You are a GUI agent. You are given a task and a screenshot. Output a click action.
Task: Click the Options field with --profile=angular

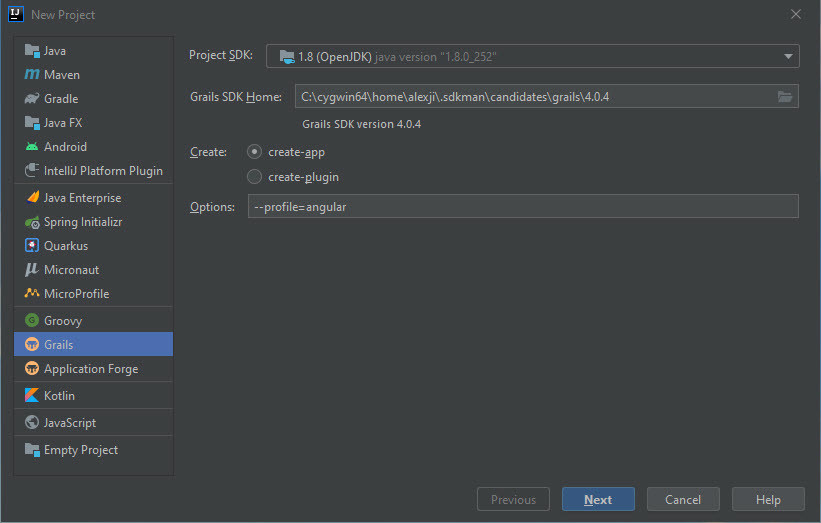(x=523, y=206)
